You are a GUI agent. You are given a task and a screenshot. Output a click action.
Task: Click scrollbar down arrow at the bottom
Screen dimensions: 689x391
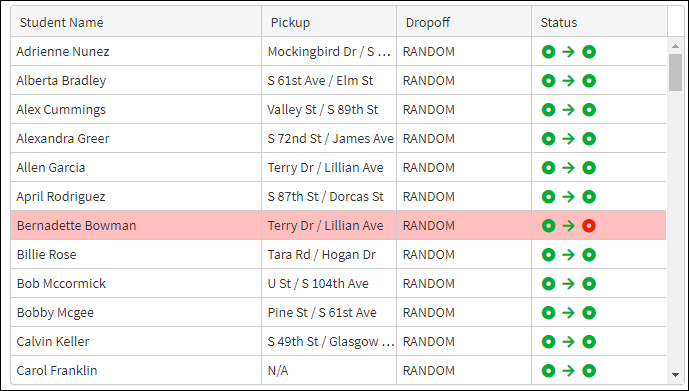(675, 375)
